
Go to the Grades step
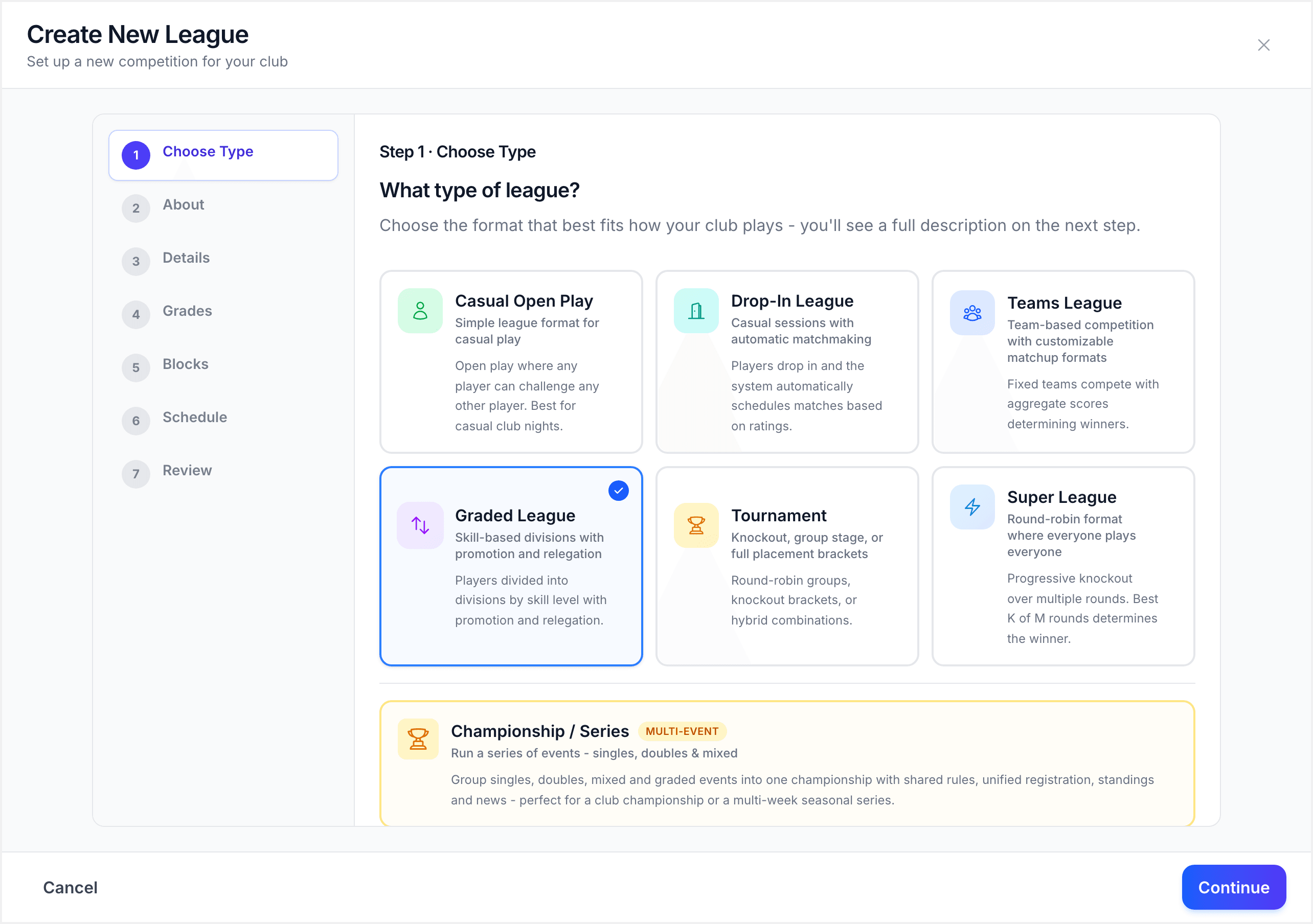click(x=223, y=314)
